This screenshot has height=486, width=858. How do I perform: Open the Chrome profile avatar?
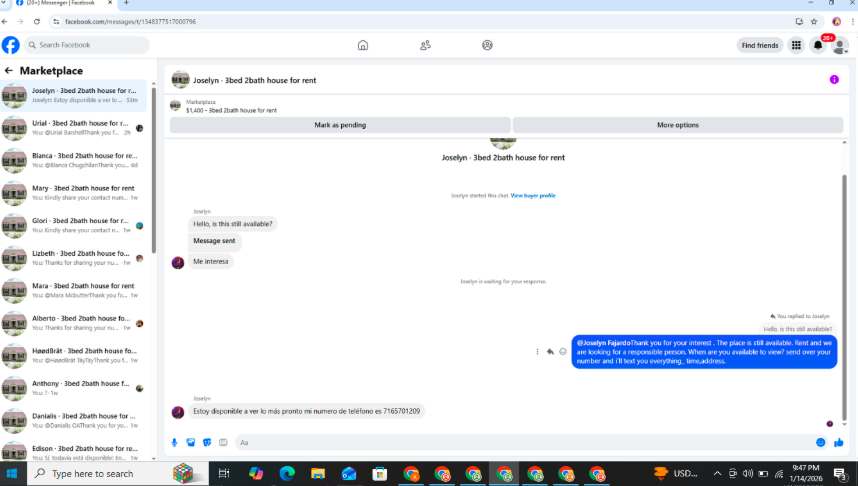pyautogui.click(x=836, y=21)
